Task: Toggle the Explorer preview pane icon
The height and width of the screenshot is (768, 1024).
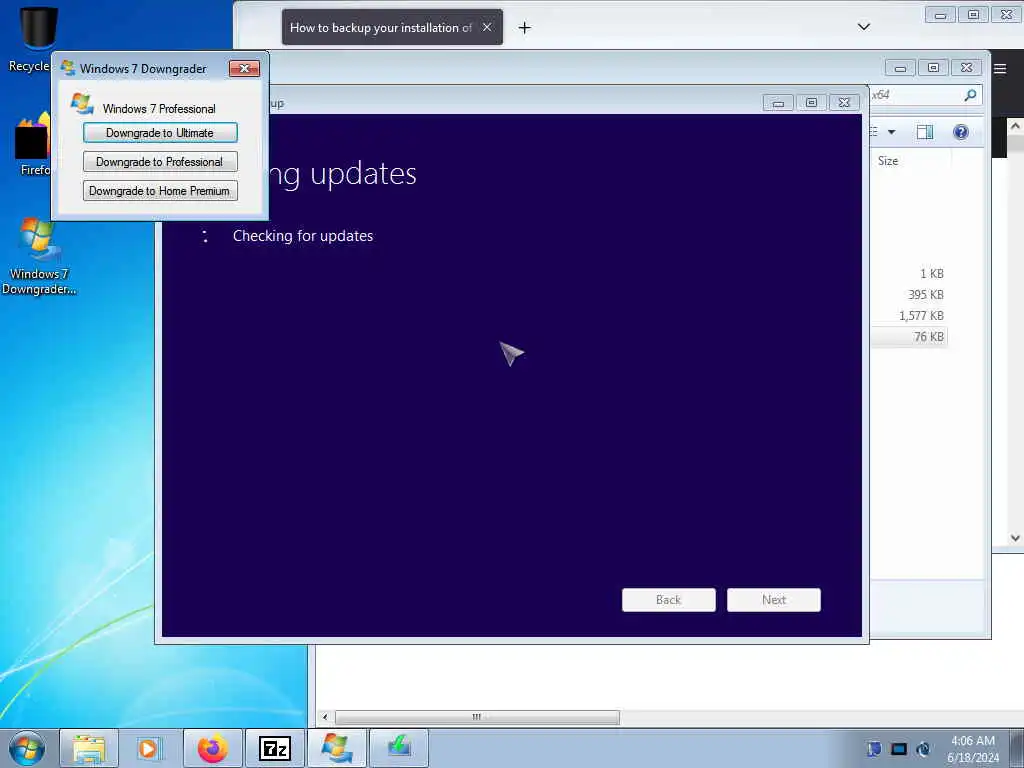Action: 925,132
